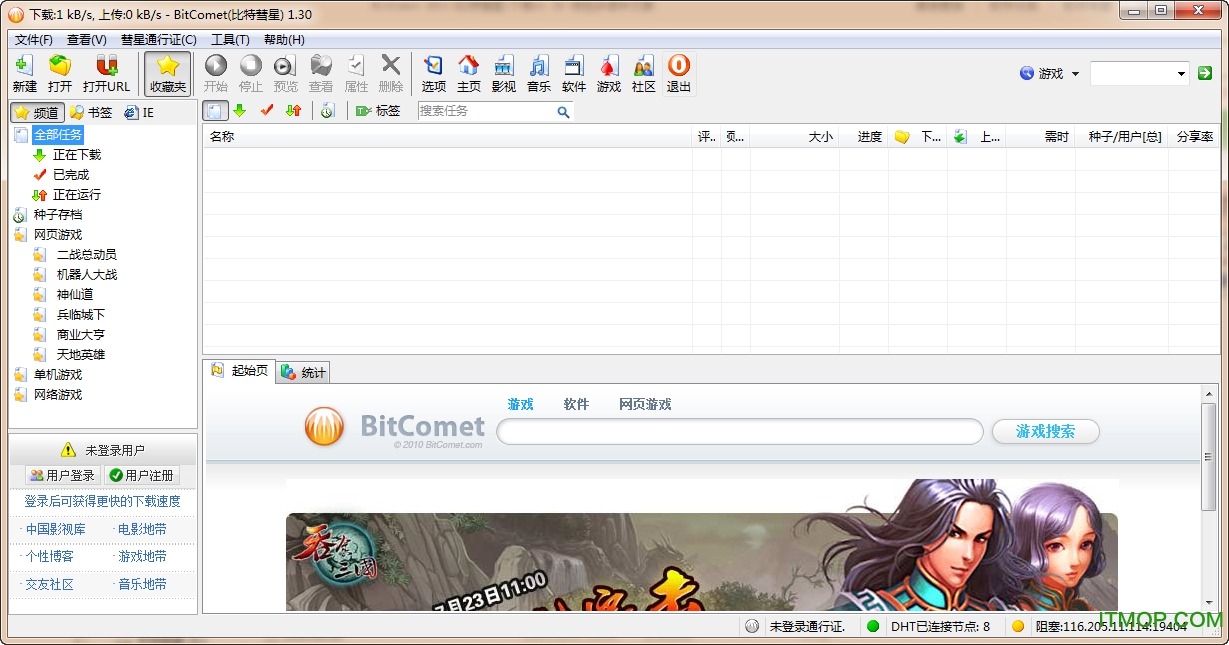Click the 打开URL toolbar icon
Viewport: 1229px width, 645px height.
pyautogui.click(x=106, y=74)
